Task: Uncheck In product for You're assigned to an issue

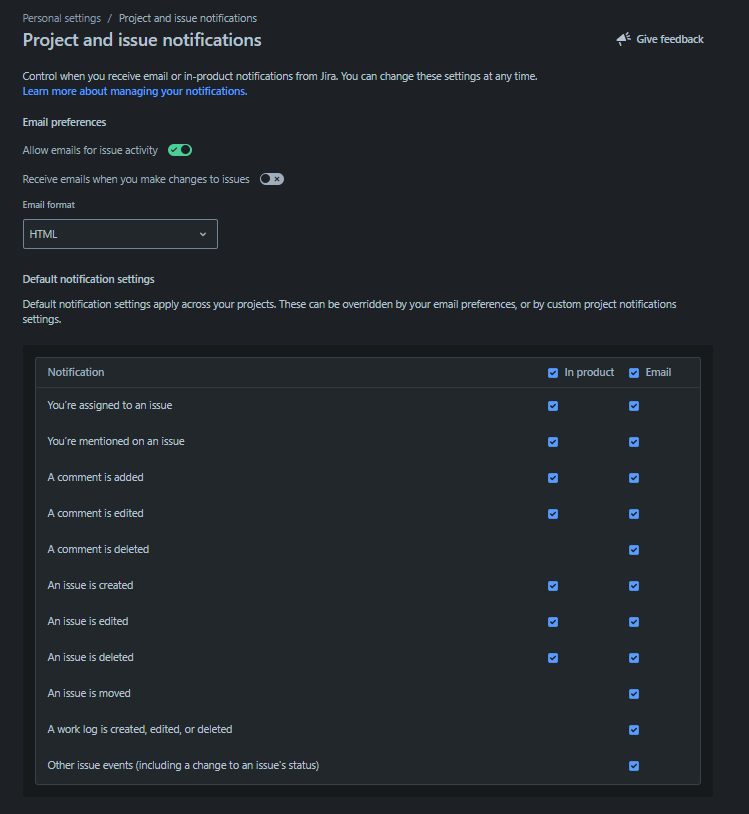Action: tap(553, 406)
